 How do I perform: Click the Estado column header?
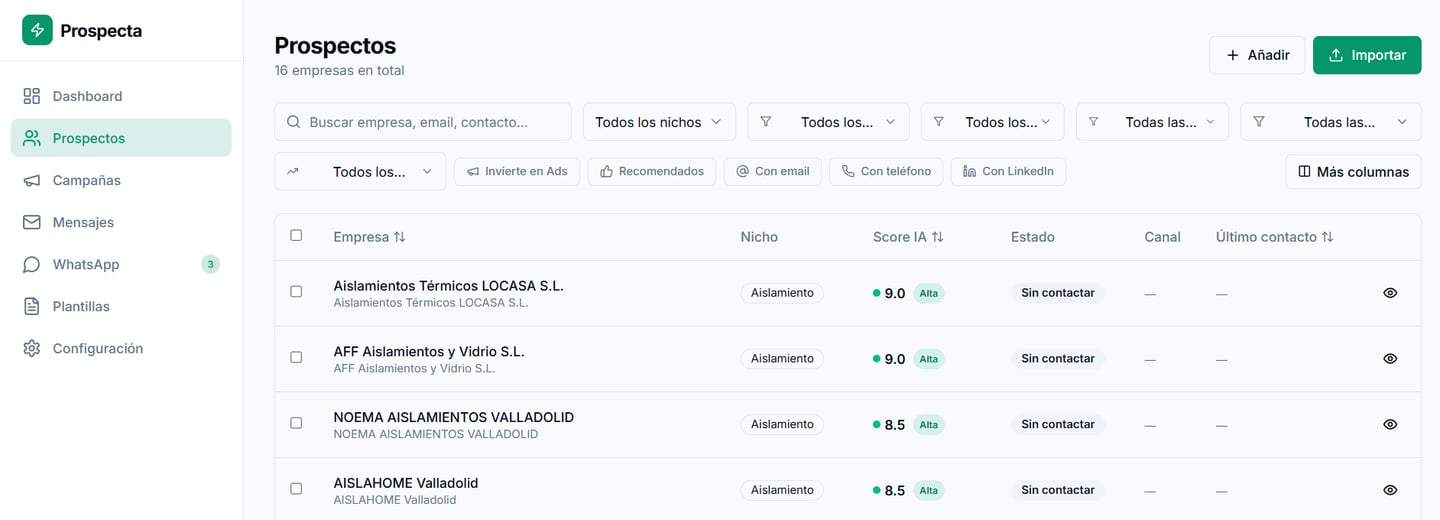pyautogui.click(x=1033, y=237)
